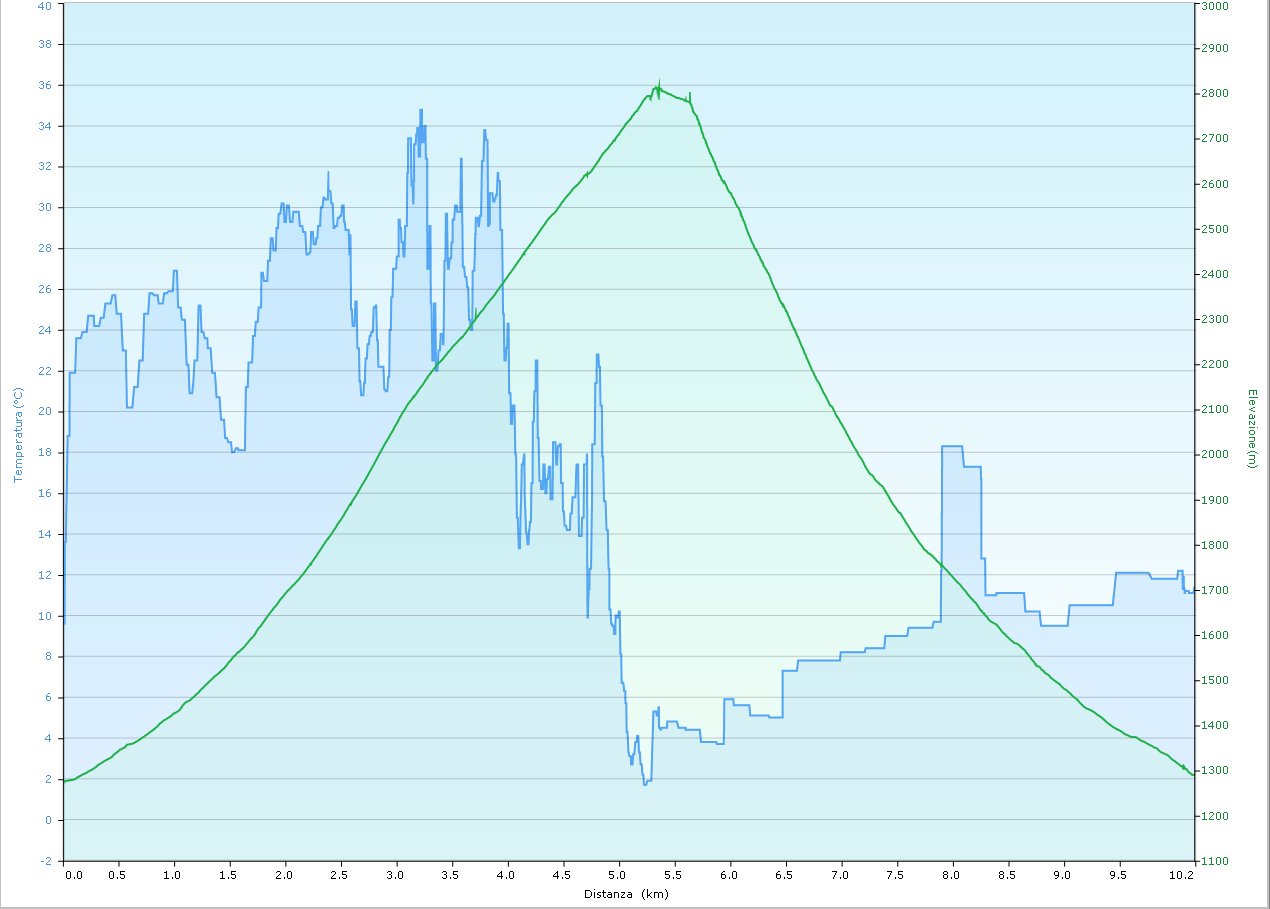Click the Temperatura (°C) axis title

point(18,434)
